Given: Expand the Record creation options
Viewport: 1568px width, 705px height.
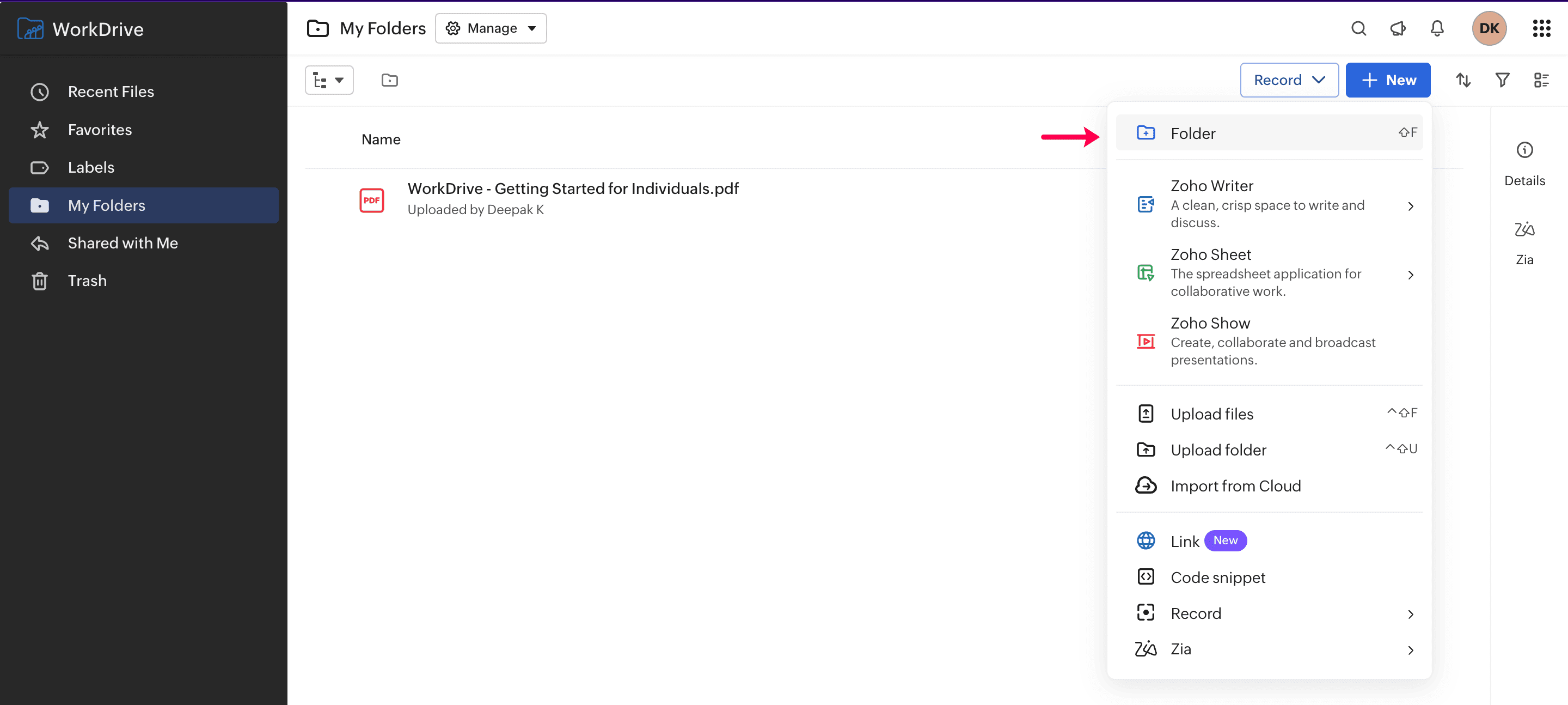Looking at the screenshot, I should [x=1289, y=80].
